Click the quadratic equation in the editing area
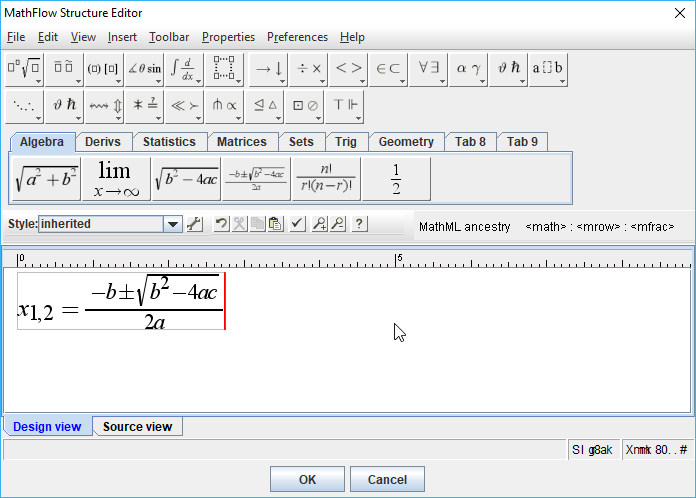Screen dimensions: 696x498 click(121, 301)
